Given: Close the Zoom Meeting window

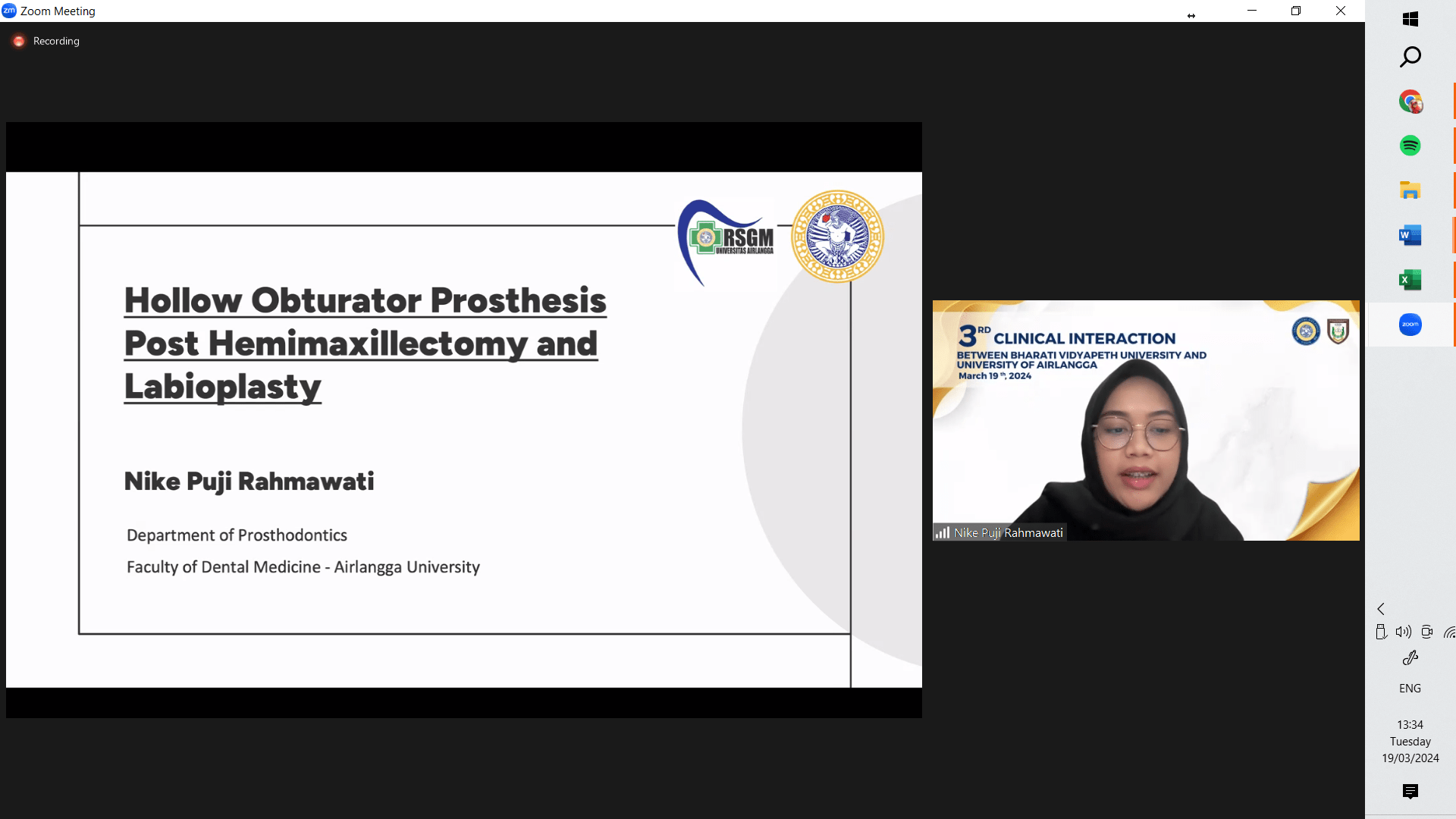Looking at the screenshot, I should point(1341,11).
